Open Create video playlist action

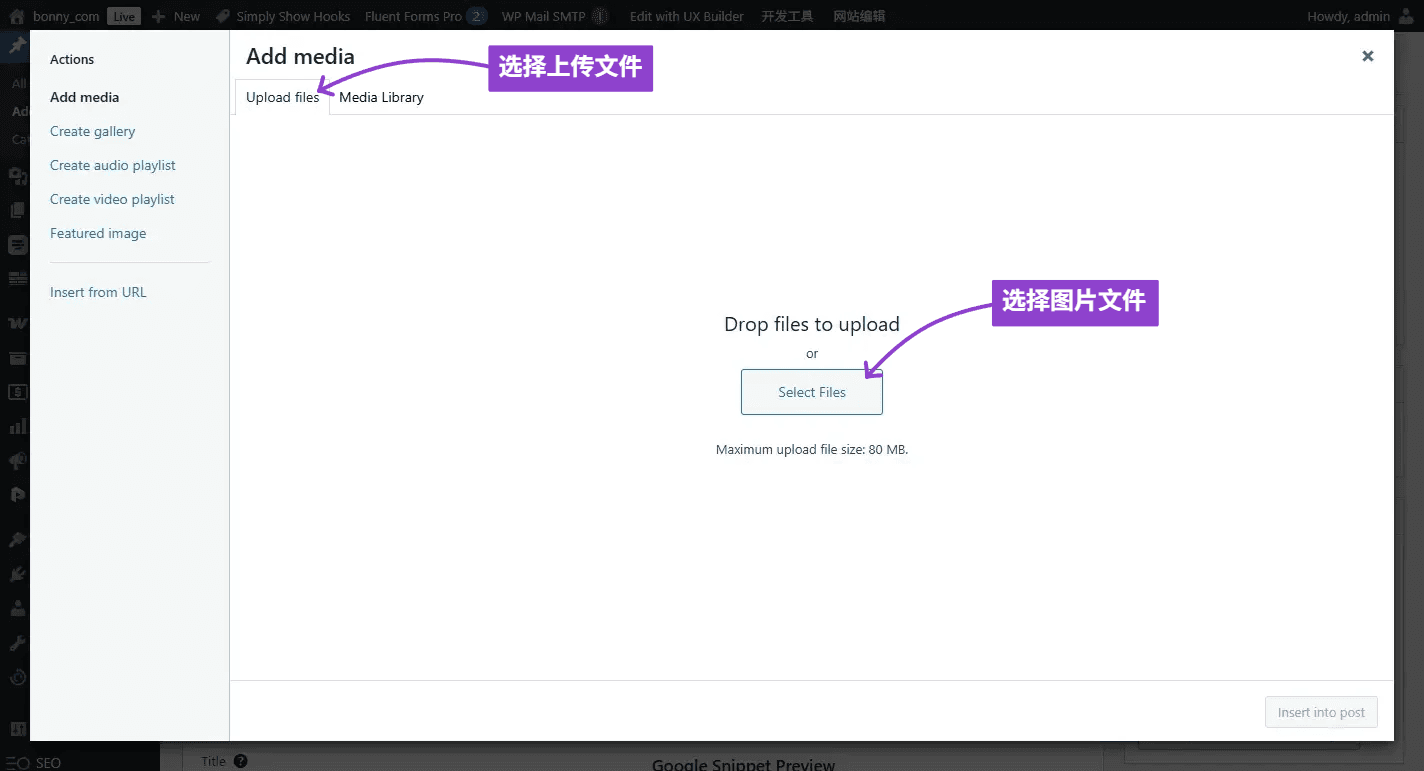pyautogui.click(x=112, y=199)
